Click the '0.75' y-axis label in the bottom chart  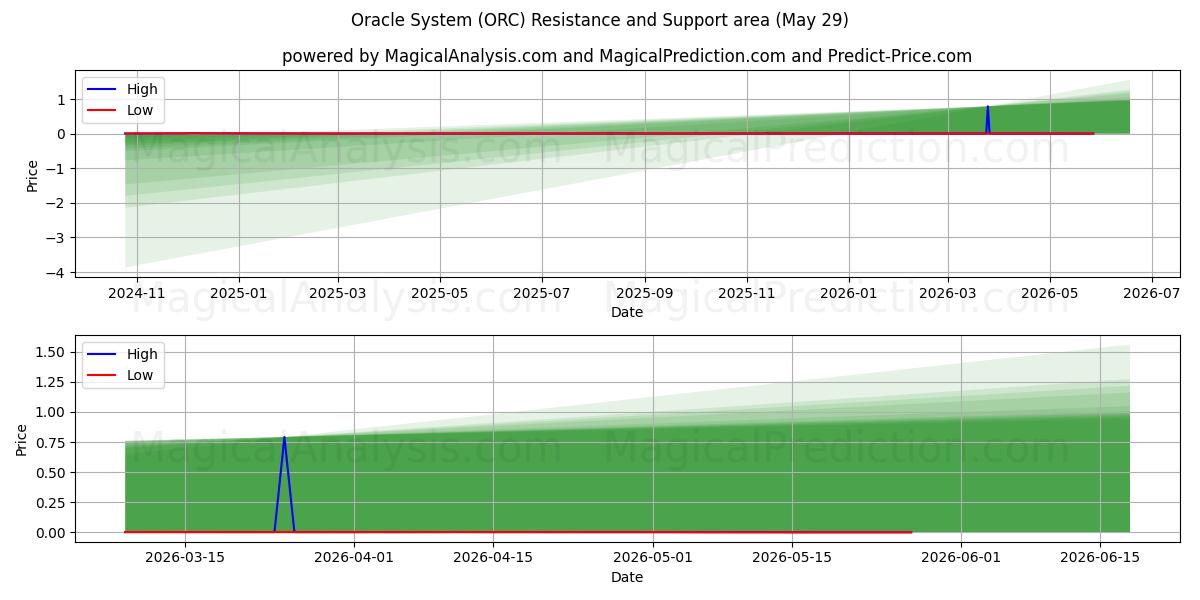pyautogui.click(x=51, y=442)
